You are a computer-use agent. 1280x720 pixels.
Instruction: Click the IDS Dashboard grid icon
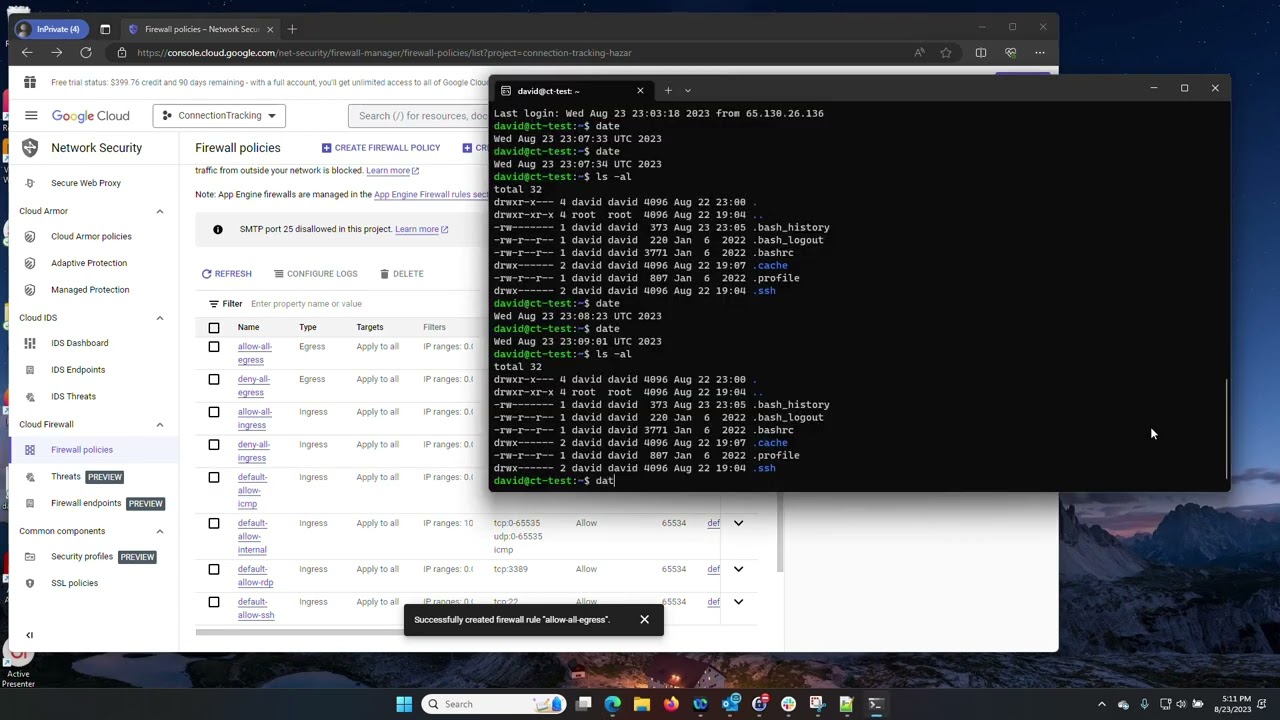pos(30,343)
